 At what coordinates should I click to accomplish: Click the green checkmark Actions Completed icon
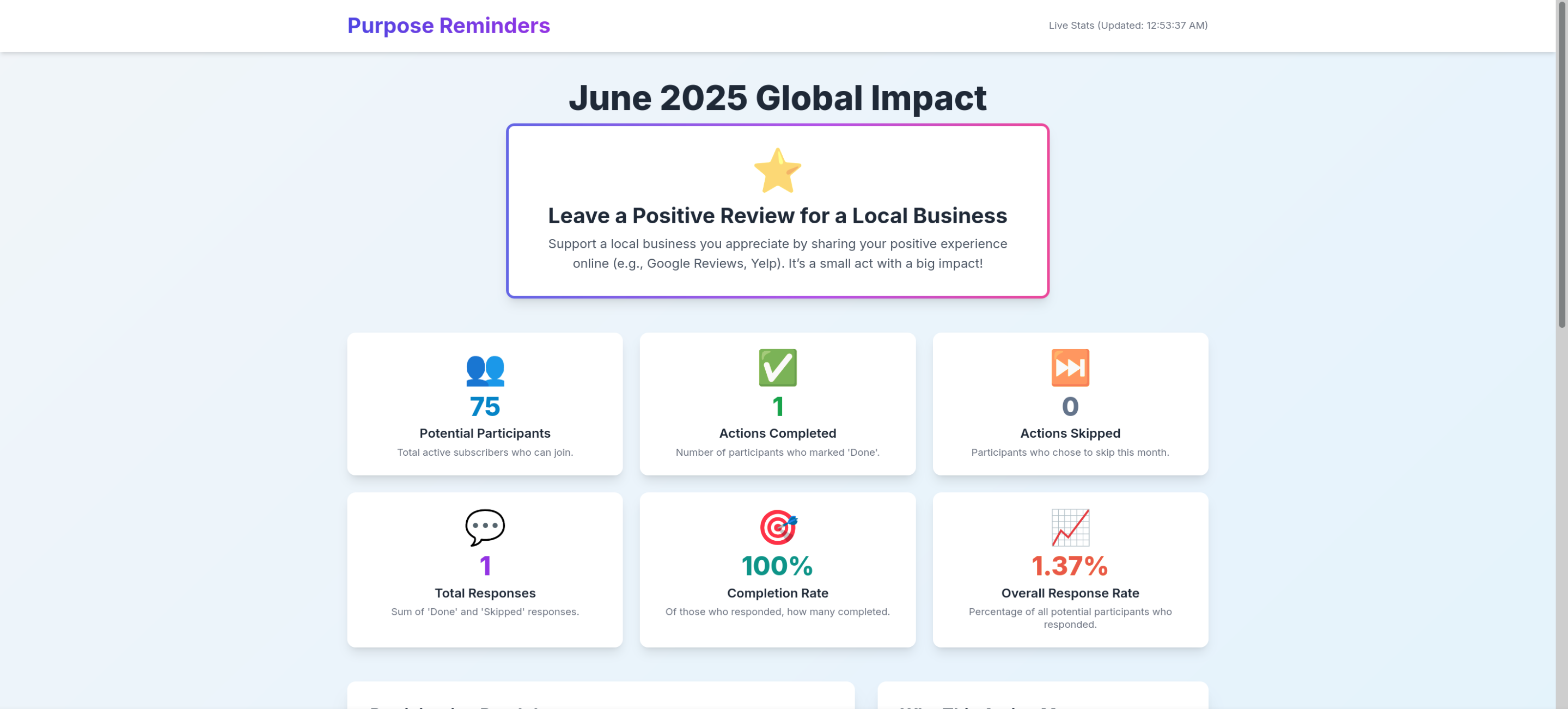tap(777, 368)
